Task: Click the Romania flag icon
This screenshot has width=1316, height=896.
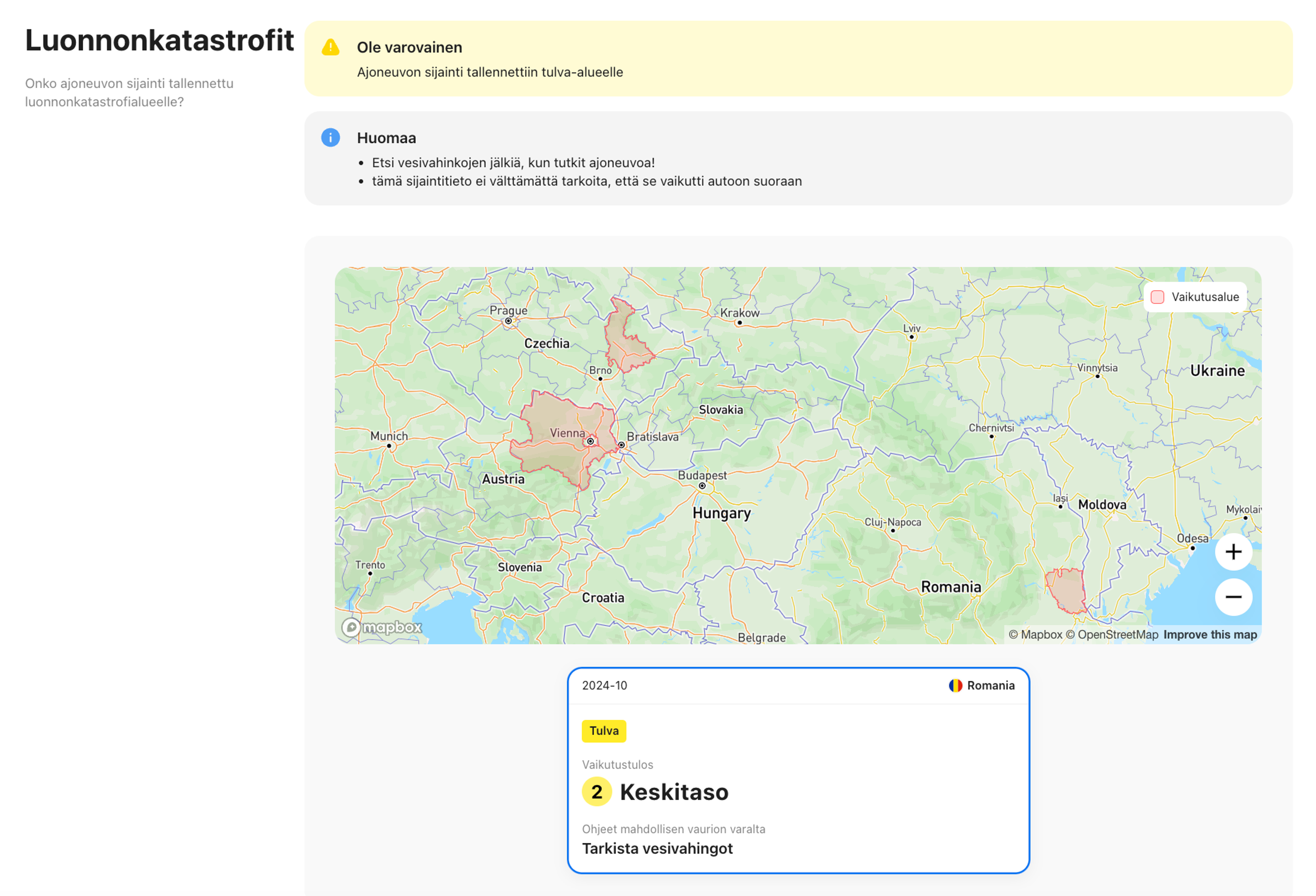Action: (955, 685)
